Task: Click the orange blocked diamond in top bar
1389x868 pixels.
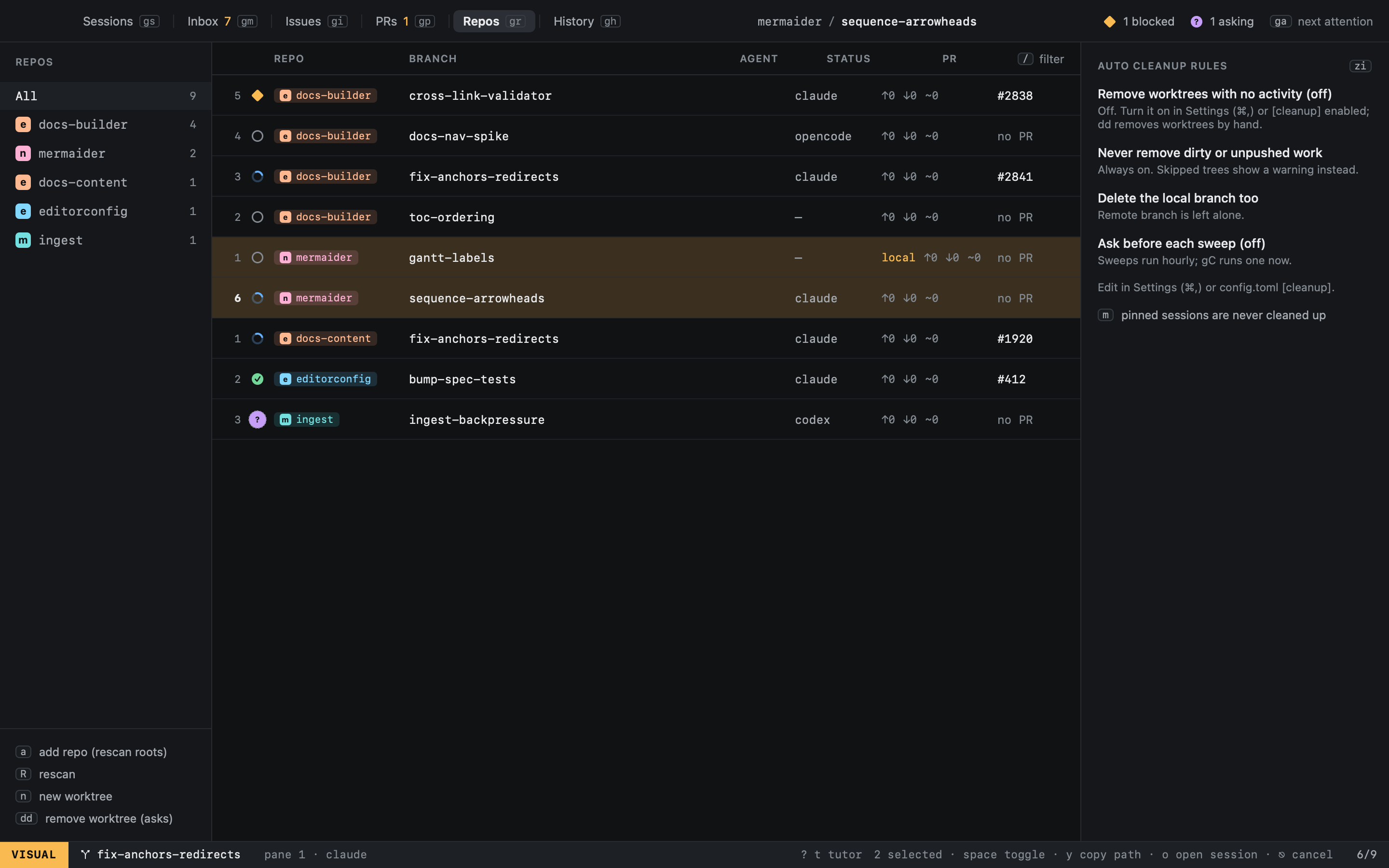Action: pos(1109,22)
